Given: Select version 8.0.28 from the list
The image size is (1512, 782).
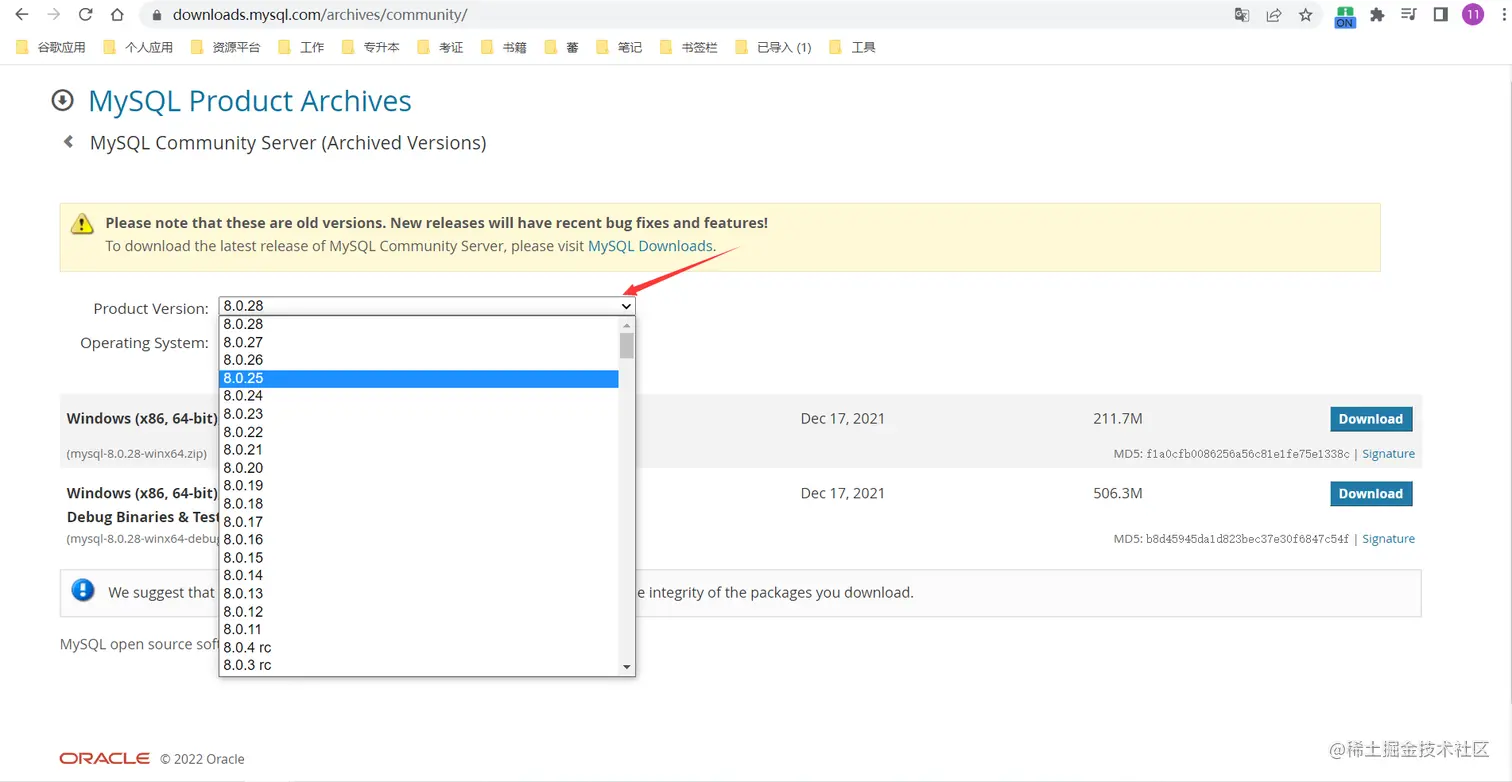Looking at the screenshot, I should pyautogui.click(x=419, y=324).
